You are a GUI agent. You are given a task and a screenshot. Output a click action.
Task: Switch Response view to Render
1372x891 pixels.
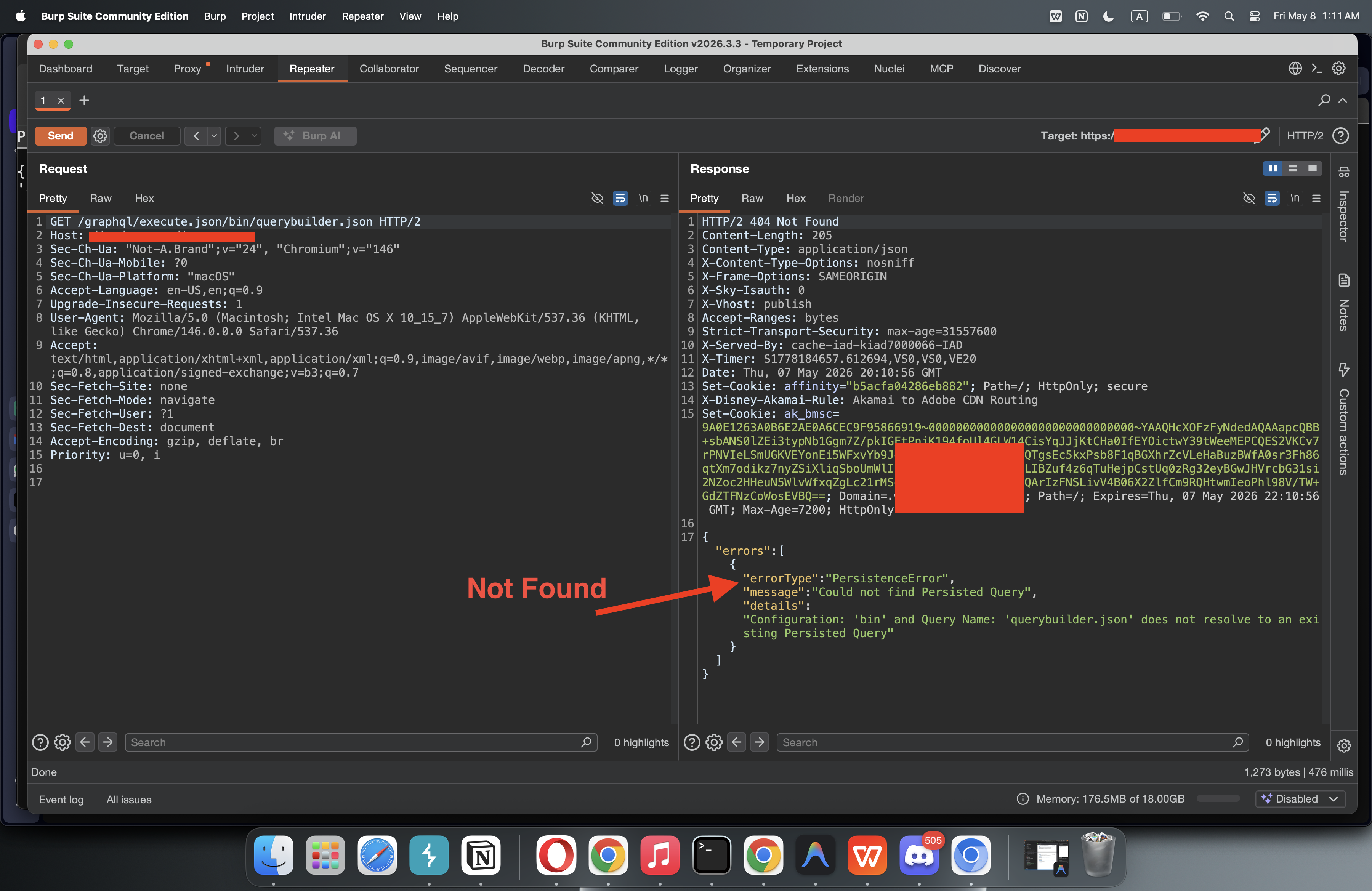tap(846, 198)
